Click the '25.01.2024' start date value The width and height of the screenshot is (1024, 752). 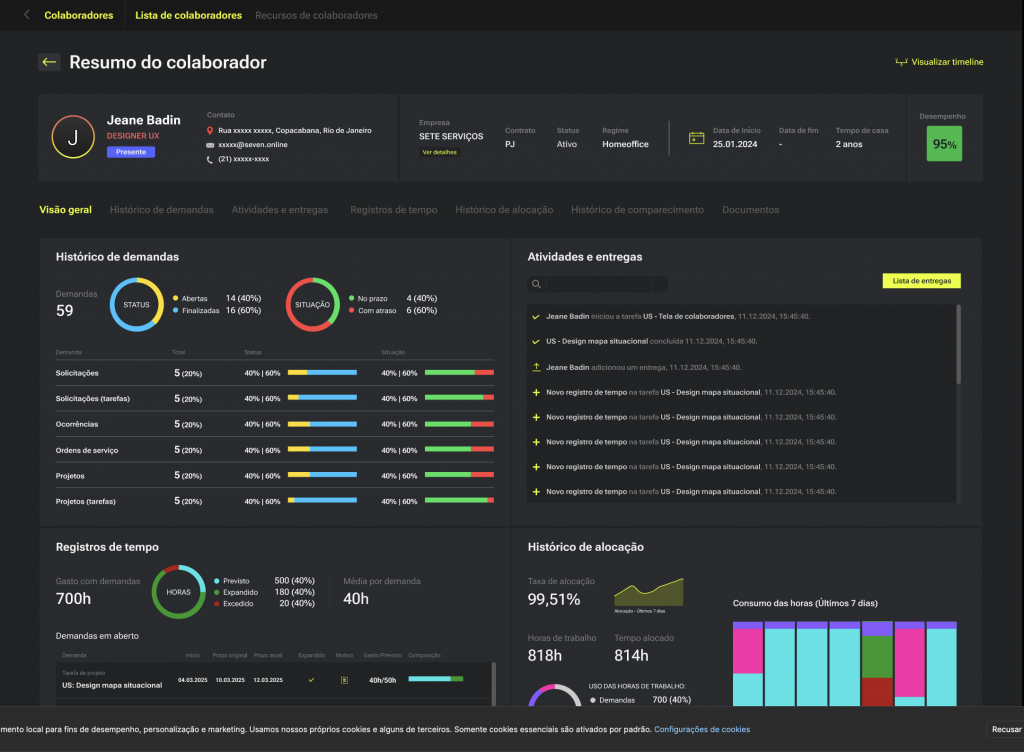point(735,144)
